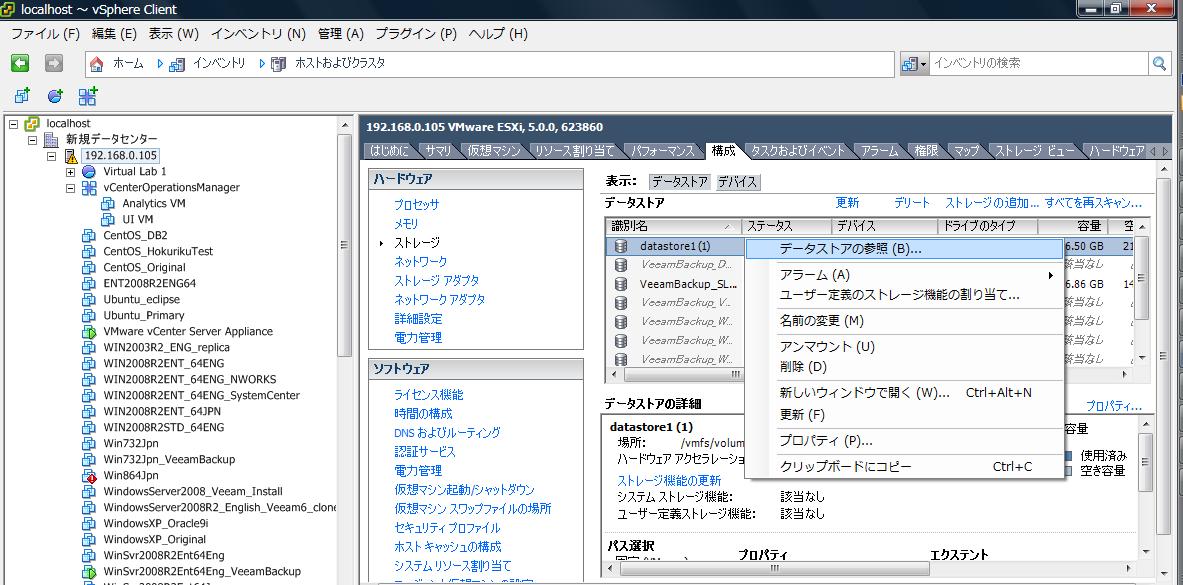
Task: Open the ファイル (F) menu
Action: (45, 34)
